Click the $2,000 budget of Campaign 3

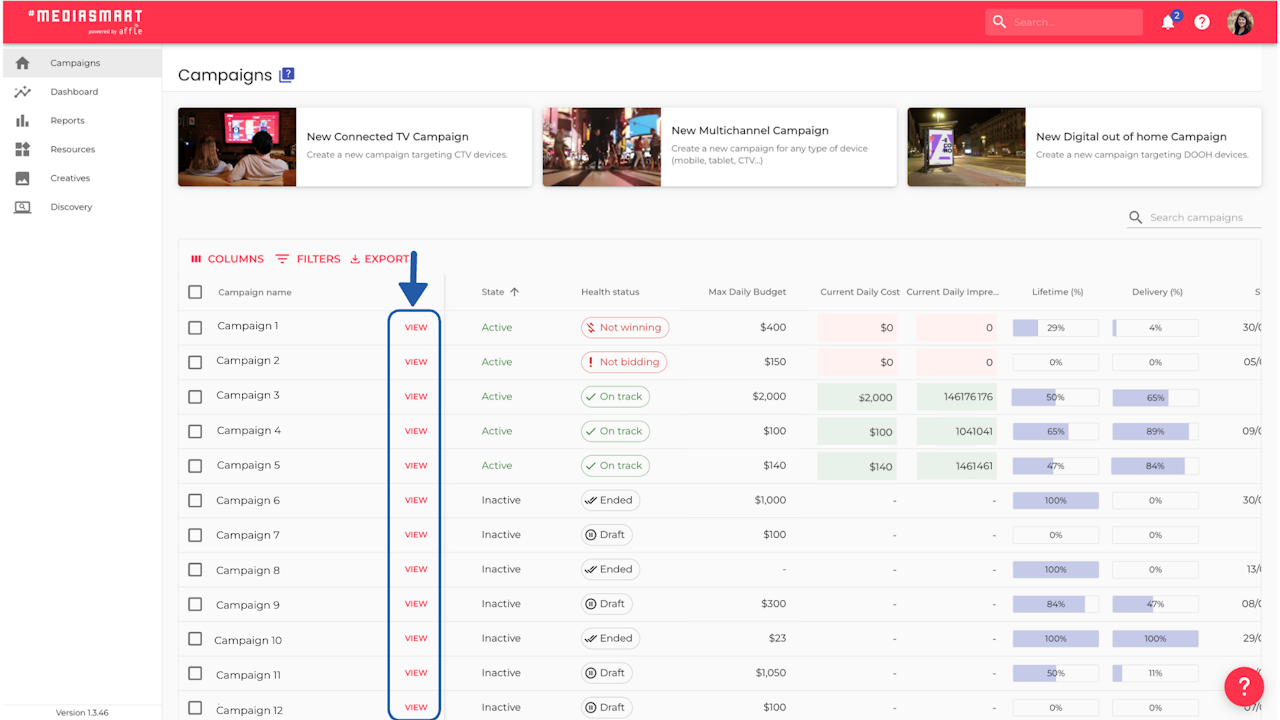pyautogui.click(x=769, y=396)
